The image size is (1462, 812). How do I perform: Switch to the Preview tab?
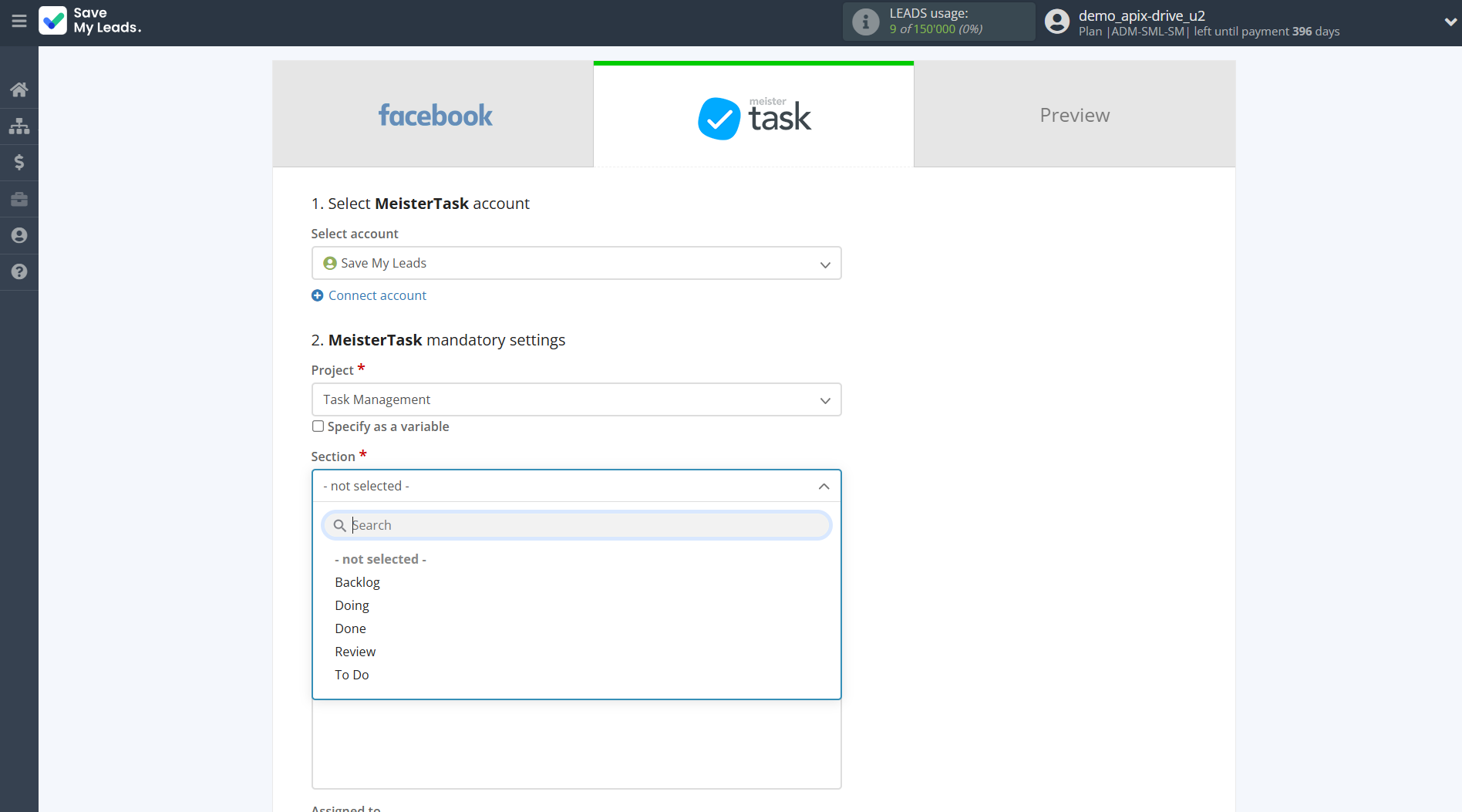click(x=1074, y=114)
